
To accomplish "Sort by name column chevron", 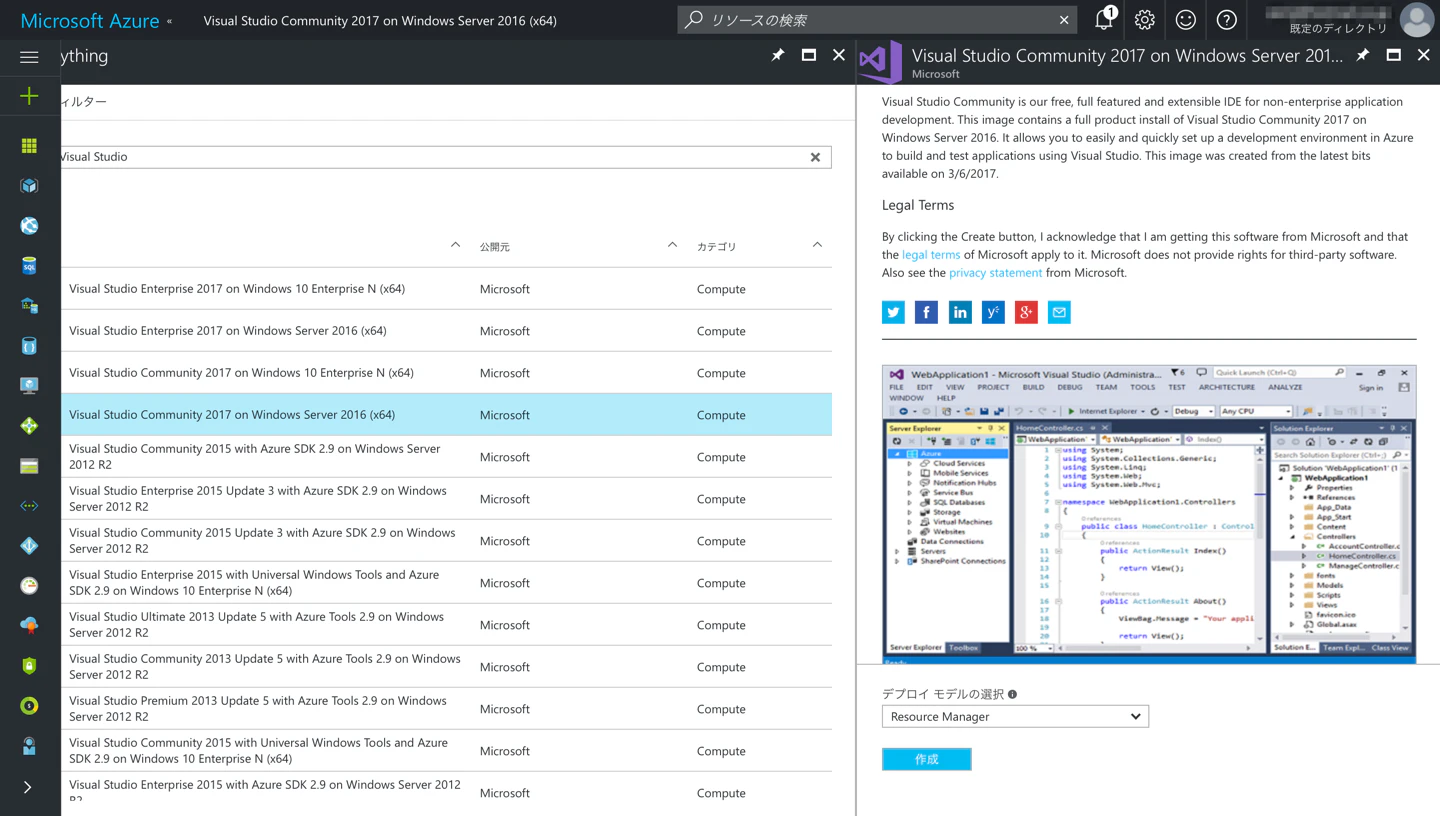I will coord(455,245).
